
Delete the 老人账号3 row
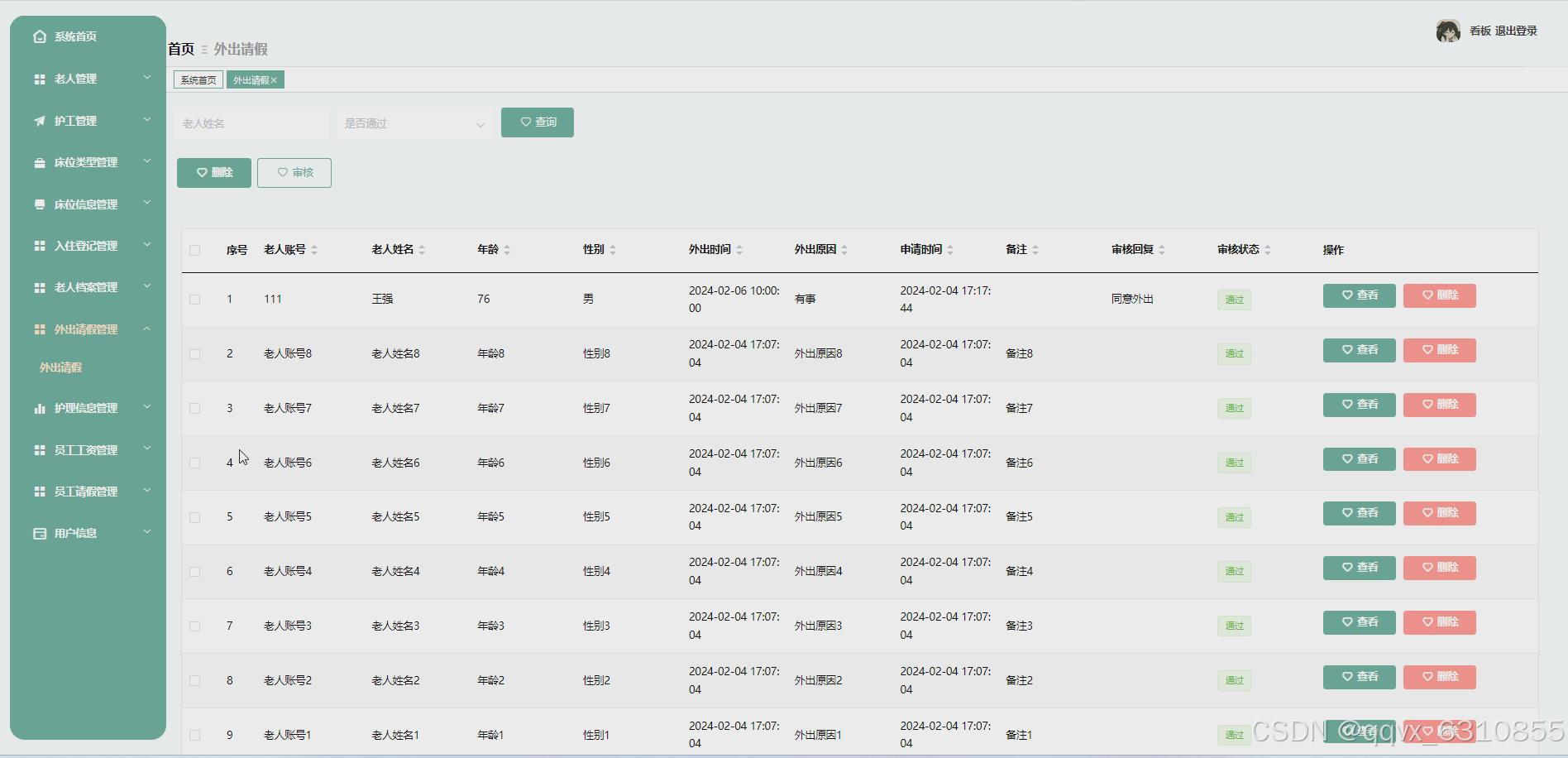pos(1440,622)
